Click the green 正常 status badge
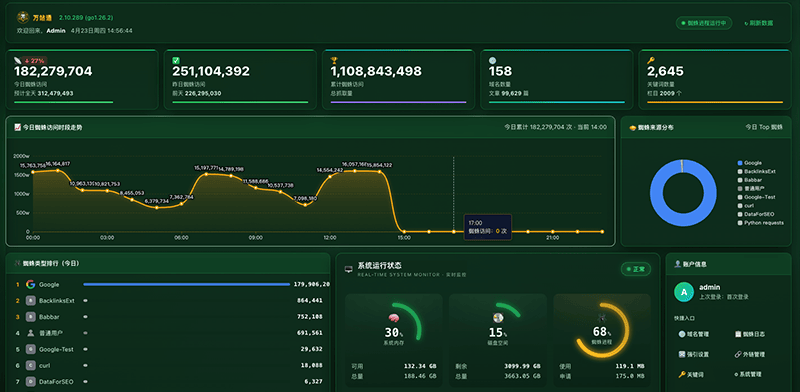Image resolution: width=800 pixels, height=392 pixels. click(636, 269)
